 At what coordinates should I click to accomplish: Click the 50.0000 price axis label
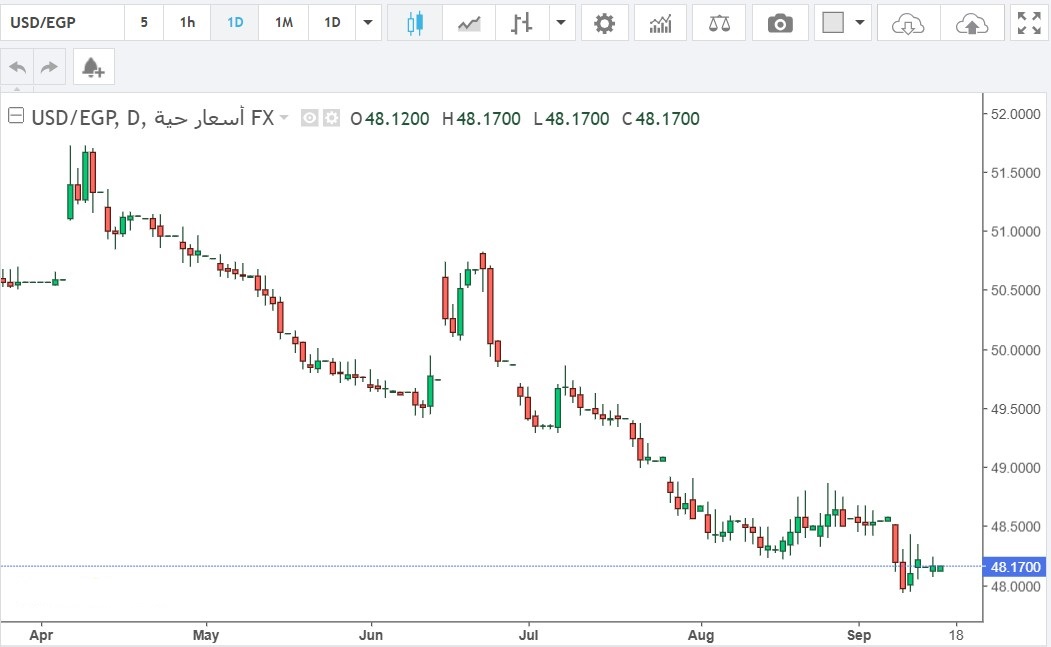[x=1015, y=350]
